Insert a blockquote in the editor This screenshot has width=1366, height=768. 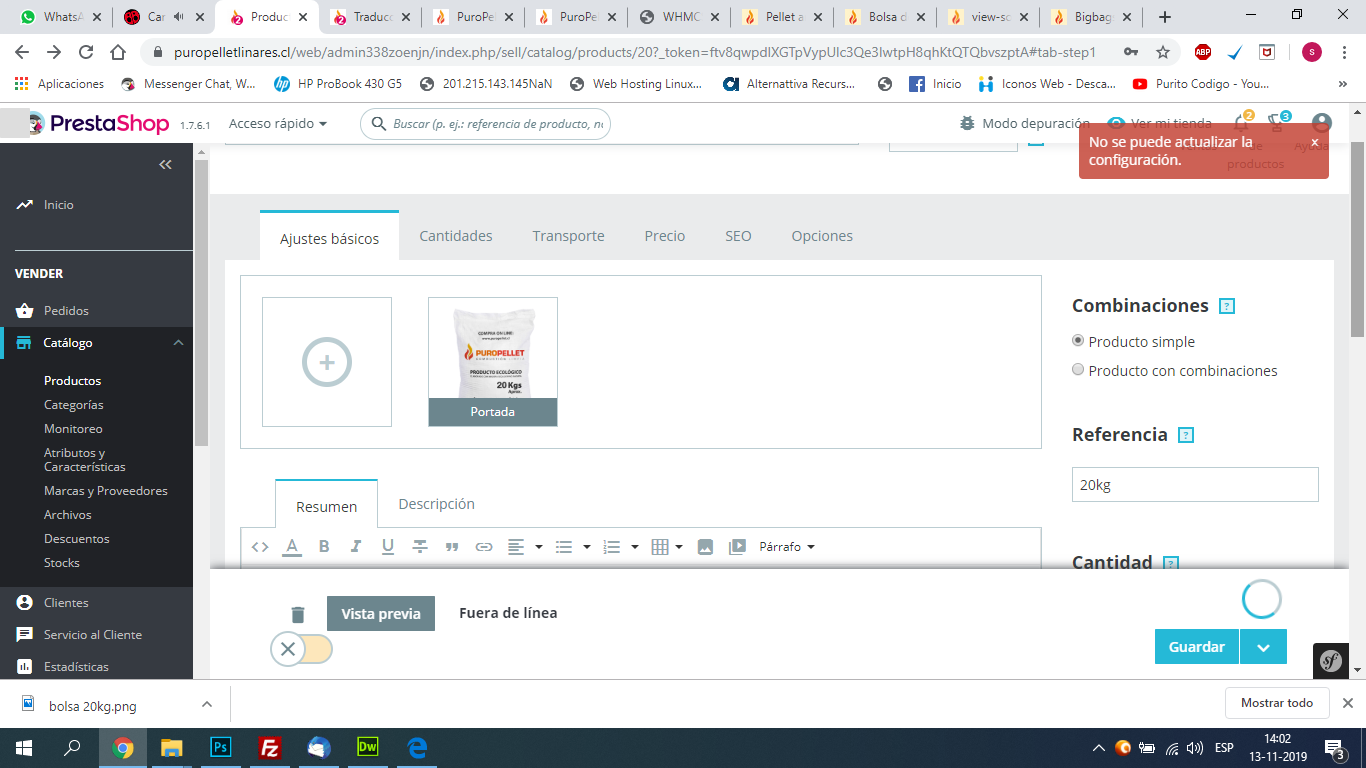pyautogui.click(x=452, y=547)
